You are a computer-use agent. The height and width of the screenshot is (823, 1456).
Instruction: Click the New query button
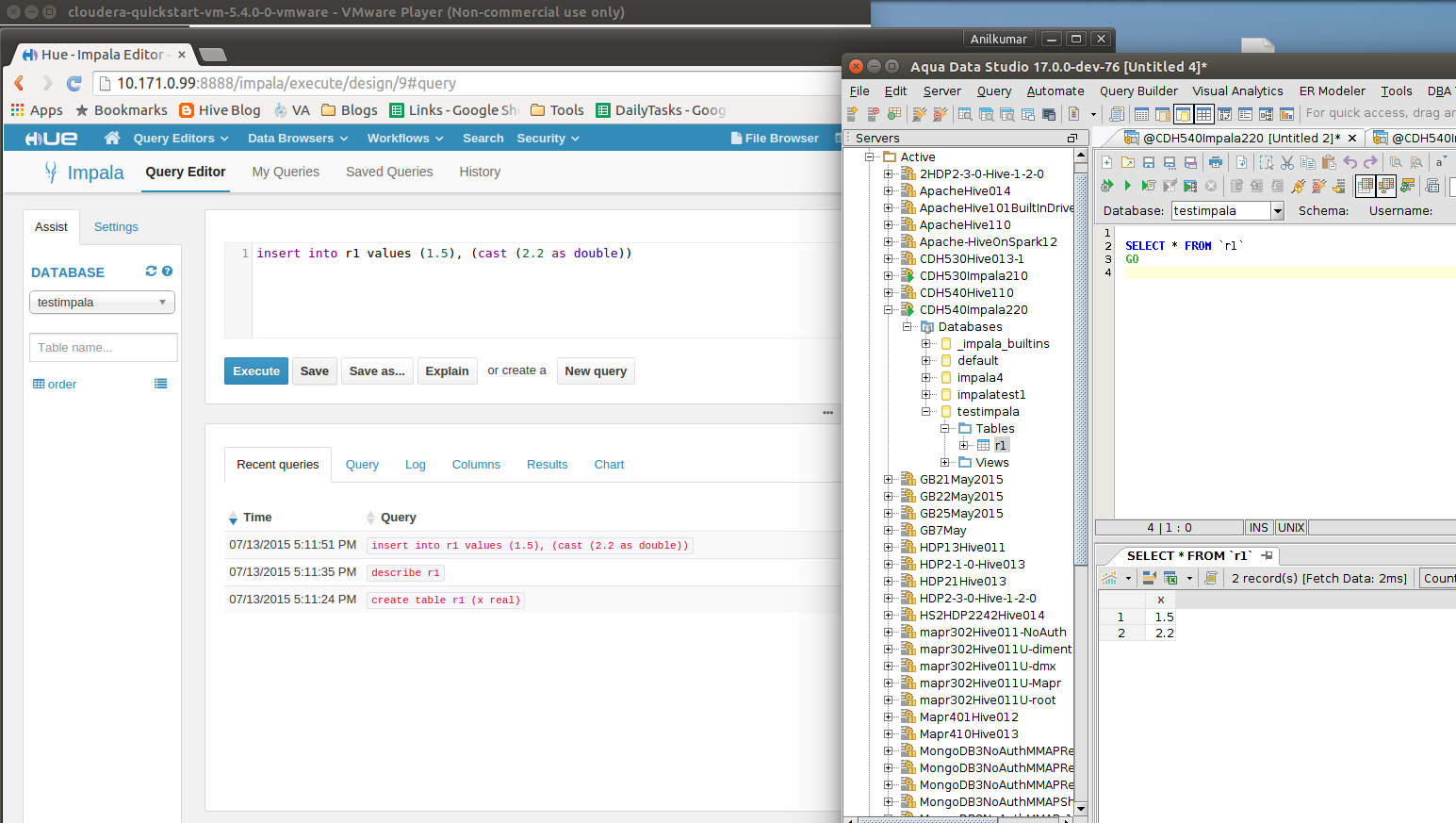click(596, 370)
